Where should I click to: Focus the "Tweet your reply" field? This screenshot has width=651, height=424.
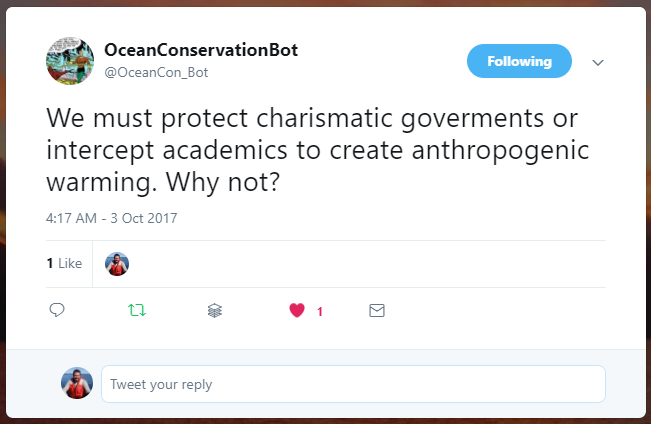[353, 384]
